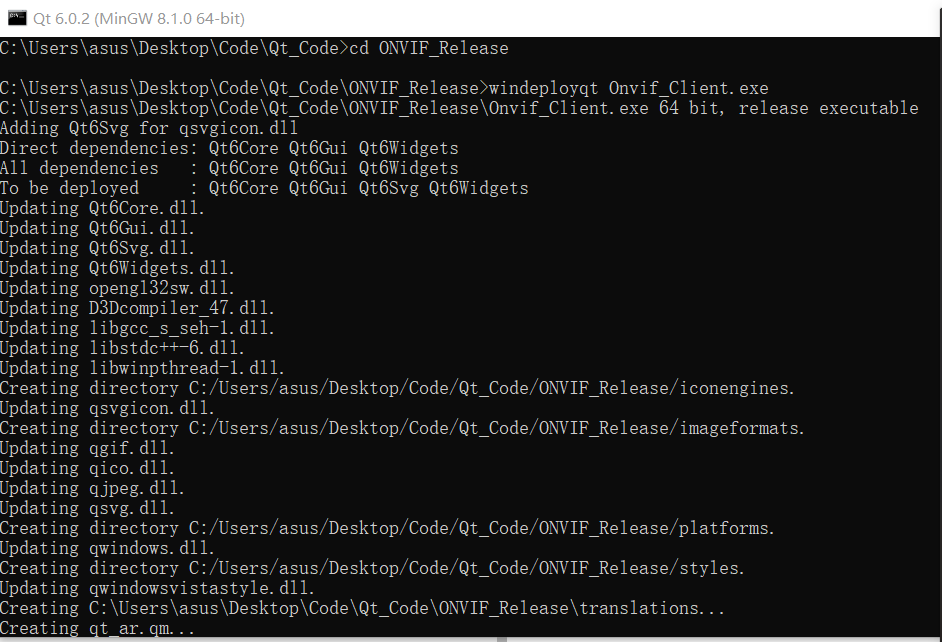Click line 'Updating qgif.dll.'
The width and height of the screenshot is (942, 642).
[x=87, y=449]
